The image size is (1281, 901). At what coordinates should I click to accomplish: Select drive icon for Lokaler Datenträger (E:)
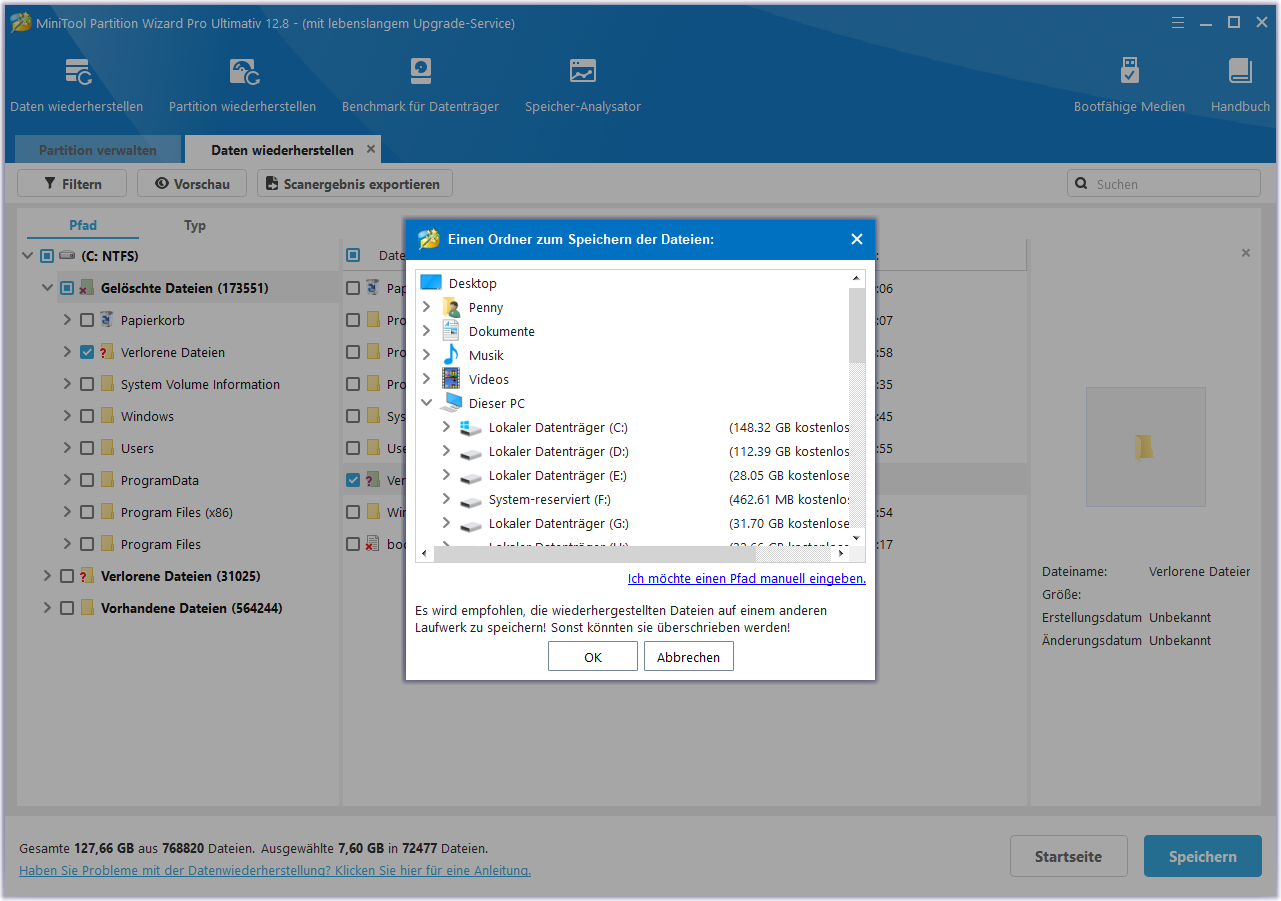471,476
